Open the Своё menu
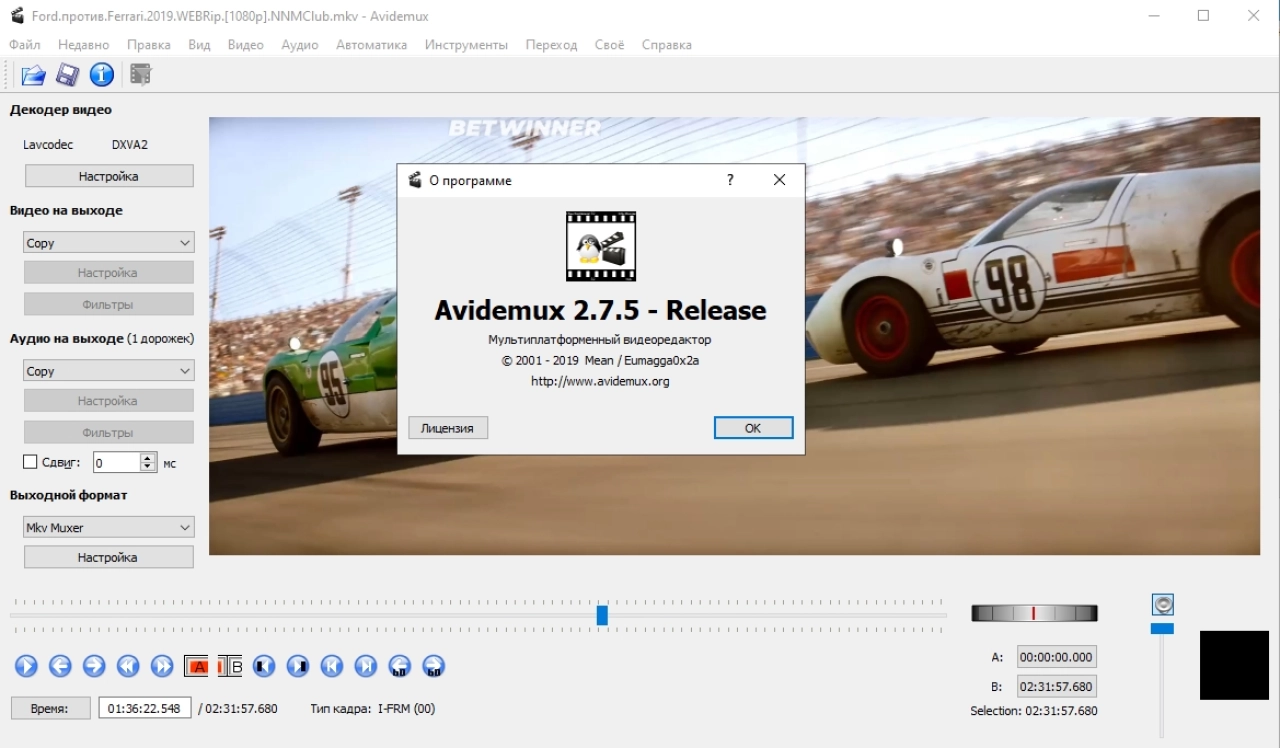 point(609,45)
